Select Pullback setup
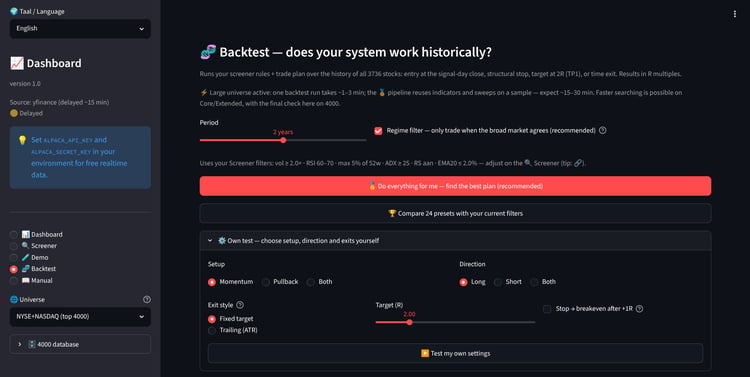The image size is (750, 377). coord(280,282)
